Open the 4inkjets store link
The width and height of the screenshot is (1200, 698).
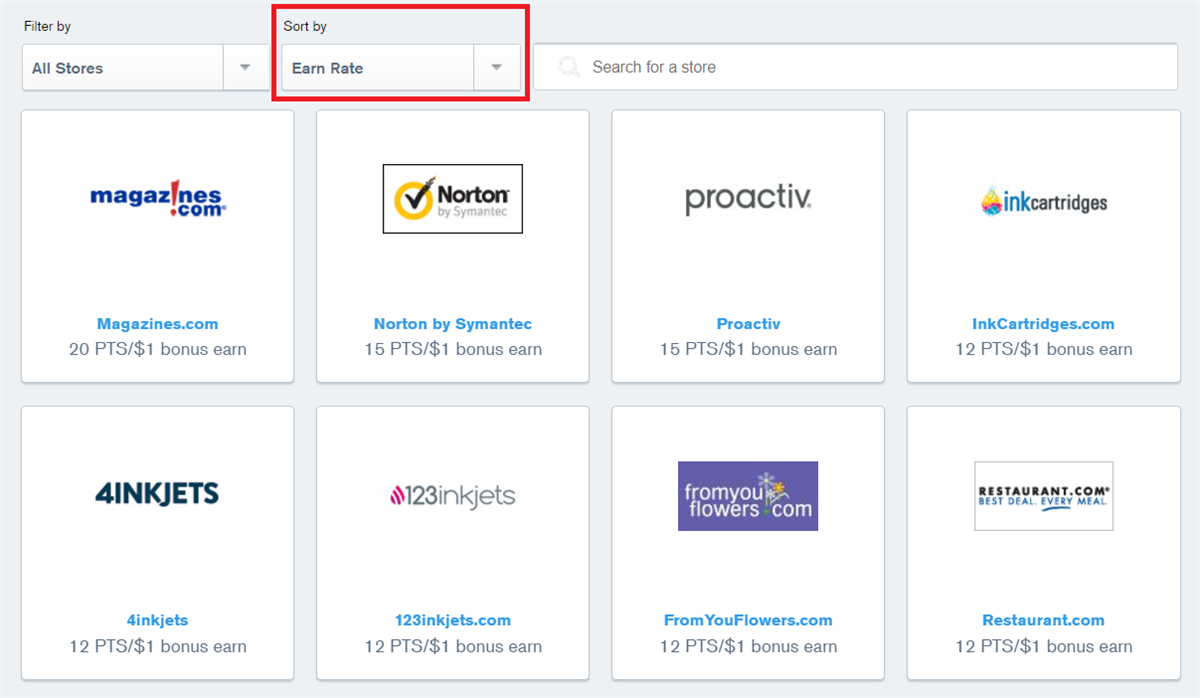tap(157, 620)
